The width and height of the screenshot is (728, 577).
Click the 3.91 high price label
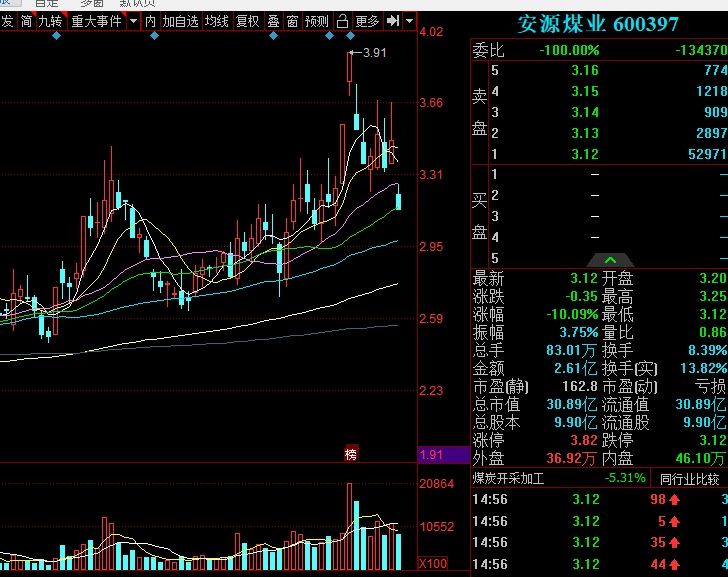click(374, 53)
